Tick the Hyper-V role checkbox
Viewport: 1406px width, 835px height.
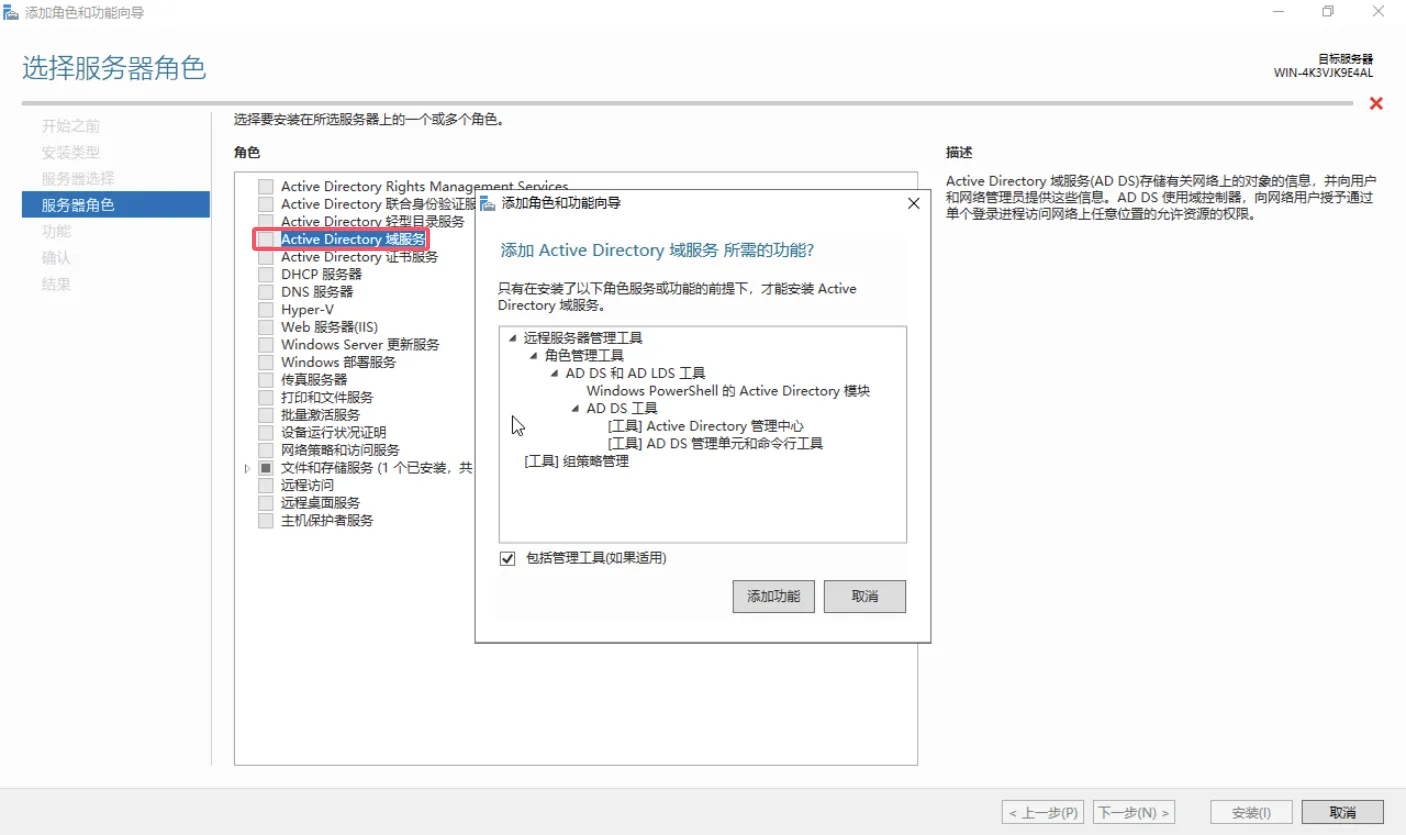point(265,310)
